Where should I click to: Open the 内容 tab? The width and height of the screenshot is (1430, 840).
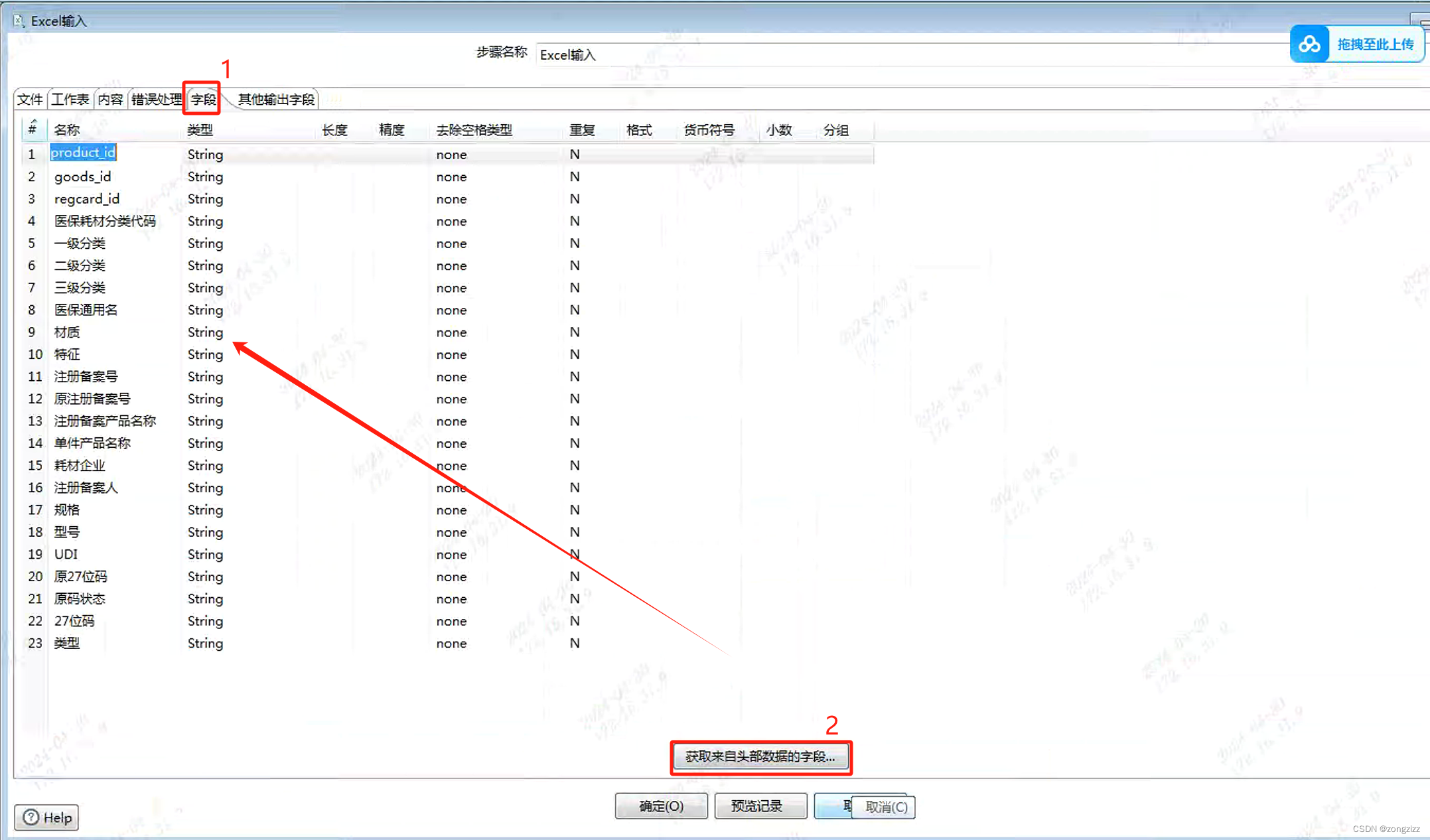[110, 99]
